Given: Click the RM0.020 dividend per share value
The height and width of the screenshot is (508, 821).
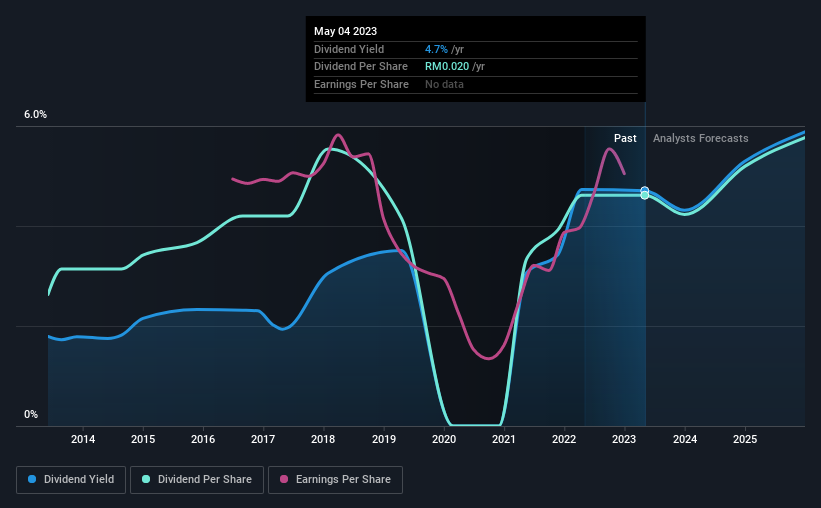Looking at the screenshot, I should point(447,67).
